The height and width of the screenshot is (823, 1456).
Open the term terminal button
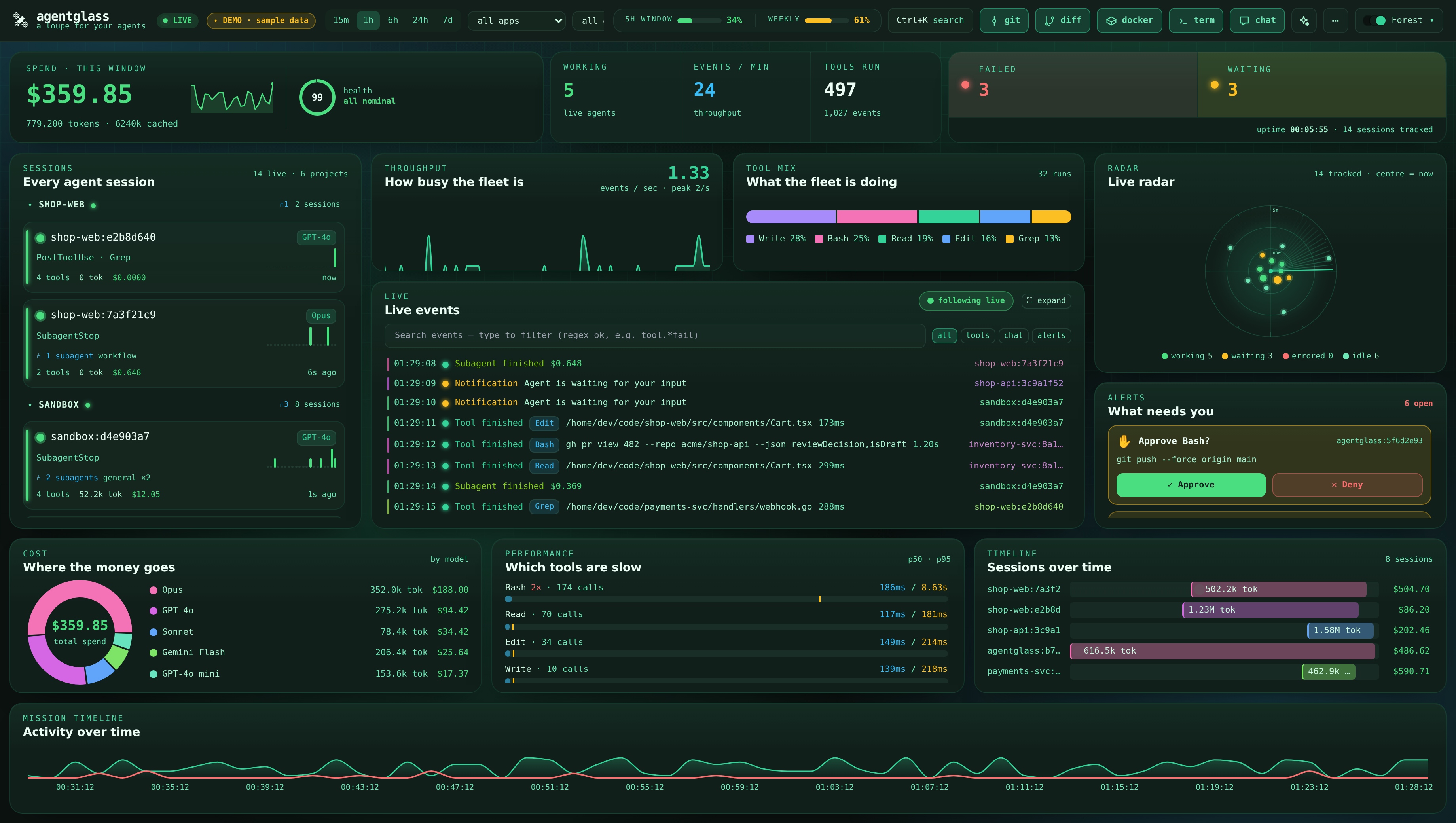click(x=1195, y=20)
